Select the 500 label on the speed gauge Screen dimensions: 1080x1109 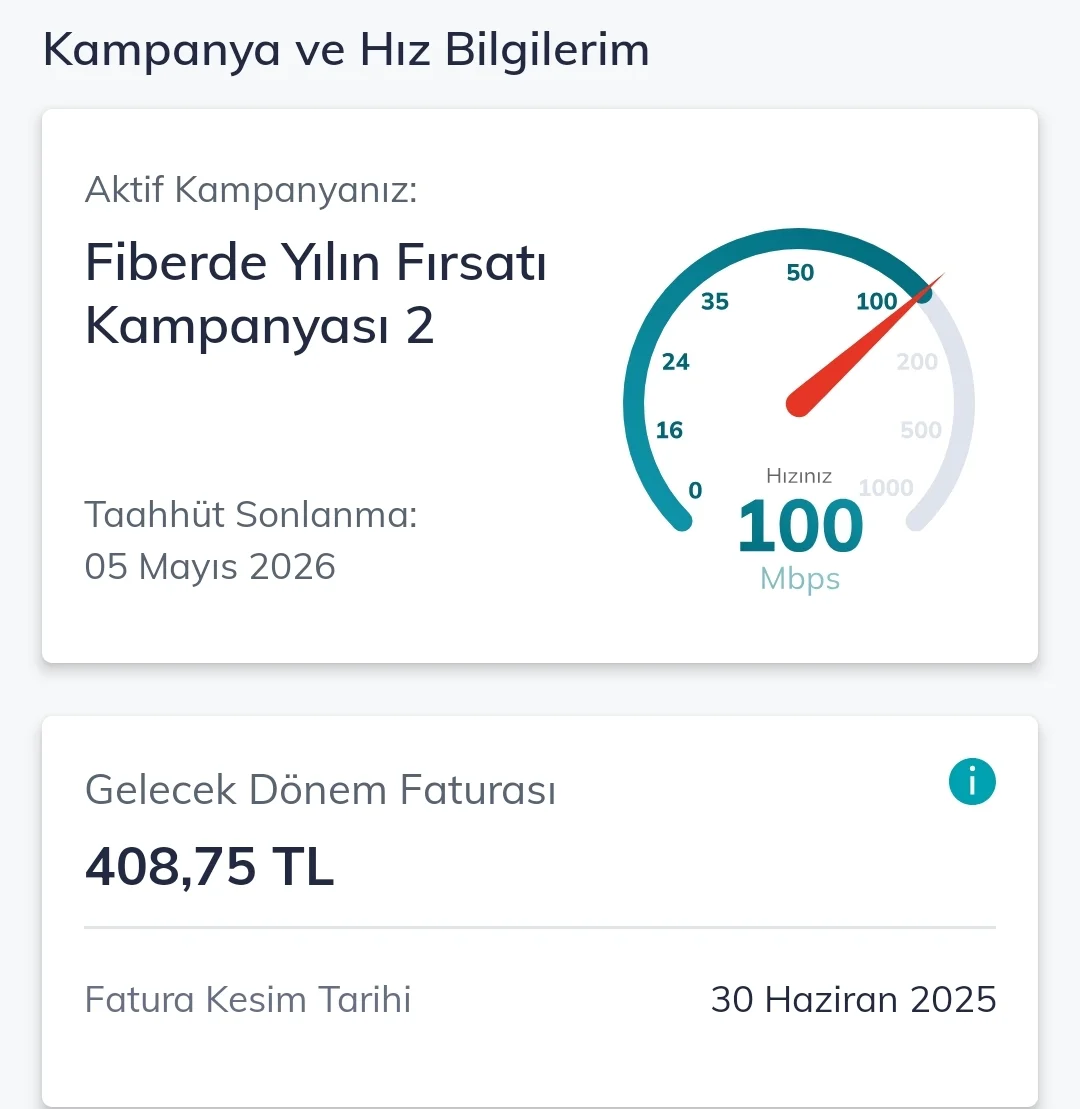921,430
